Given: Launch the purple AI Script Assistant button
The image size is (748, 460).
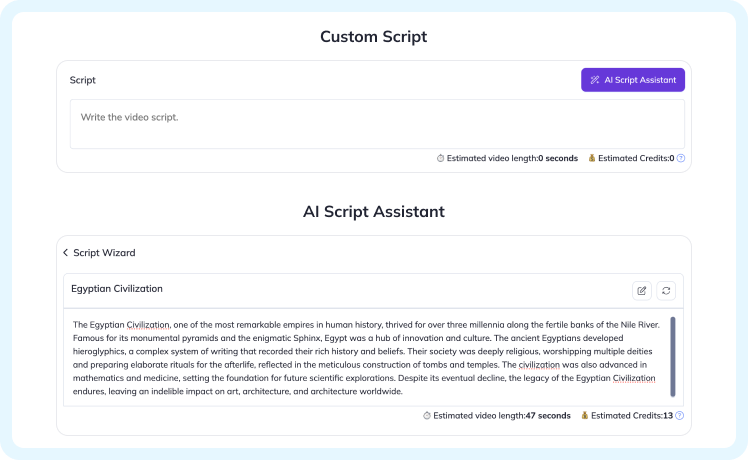Looking at the screenshot, I should 633,80.
